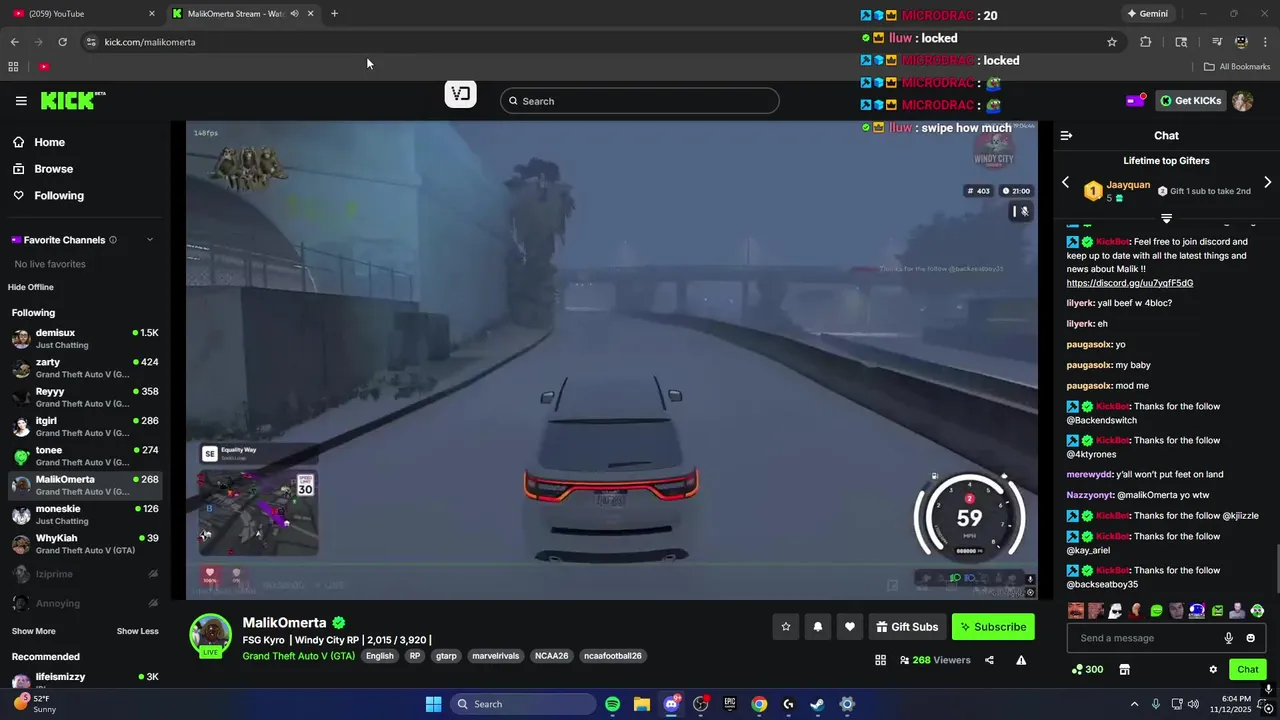Expand following list with Show More
1280x720 pixels.
34,631
